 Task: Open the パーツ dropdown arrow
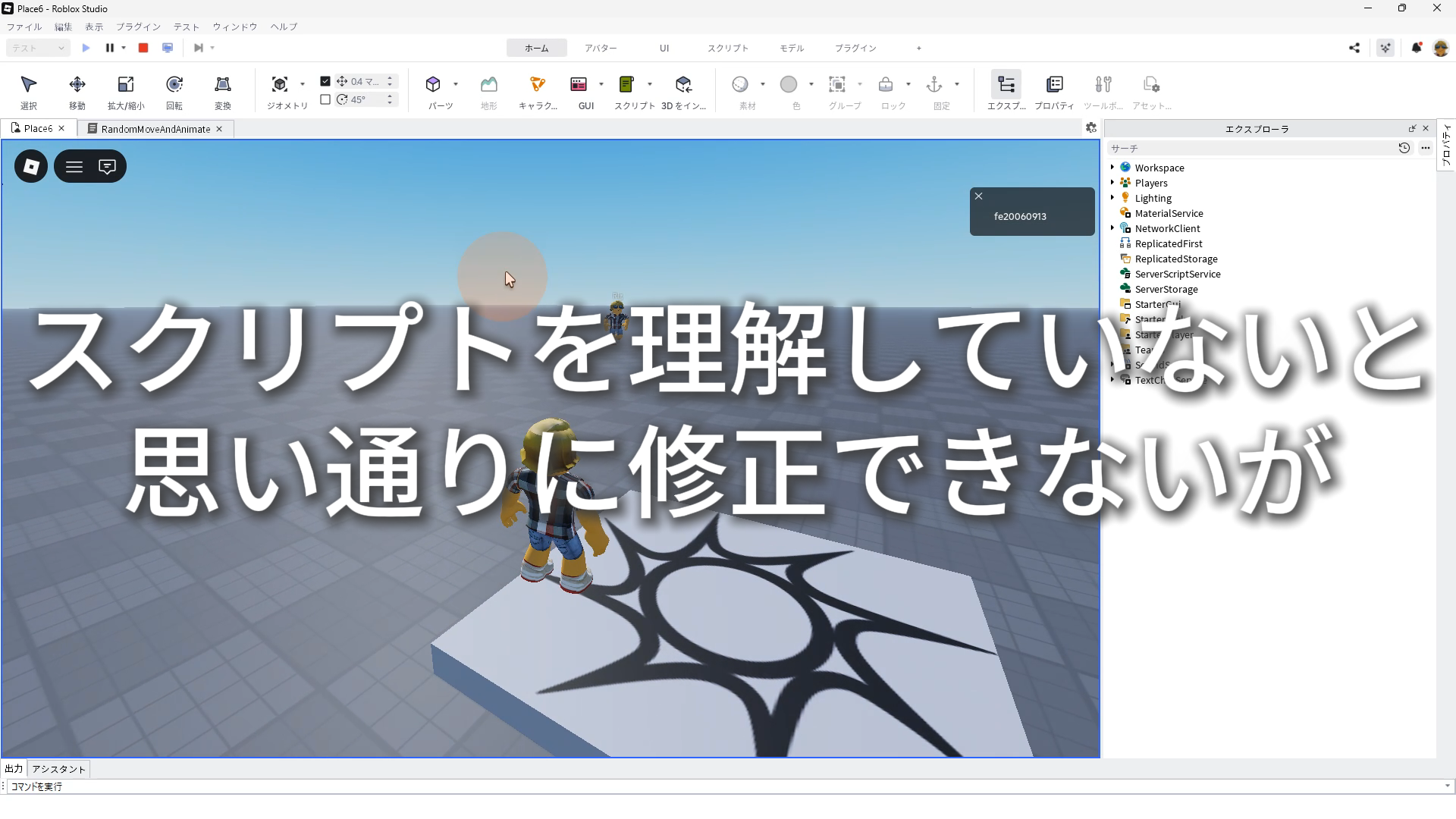point(456,84)
